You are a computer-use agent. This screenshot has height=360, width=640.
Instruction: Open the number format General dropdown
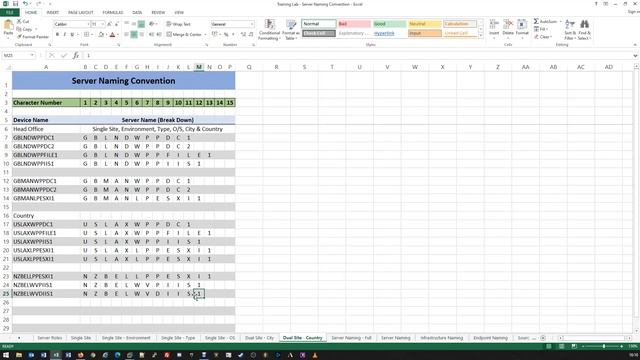point(252,24)
